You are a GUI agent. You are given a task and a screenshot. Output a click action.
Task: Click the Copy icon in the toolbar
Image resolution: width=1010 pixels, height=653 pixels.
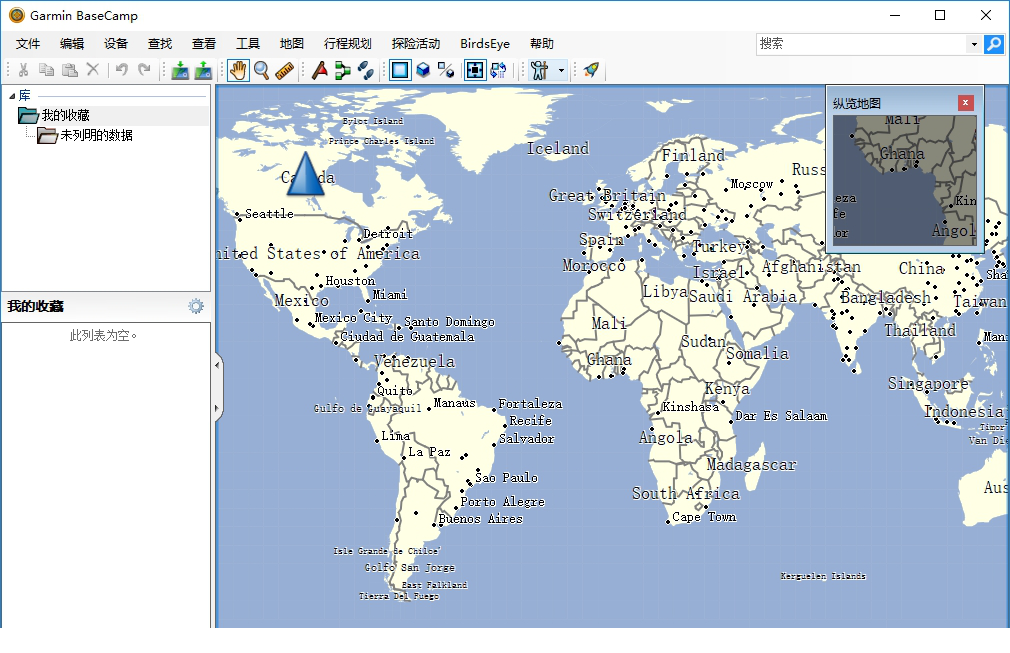46,70
